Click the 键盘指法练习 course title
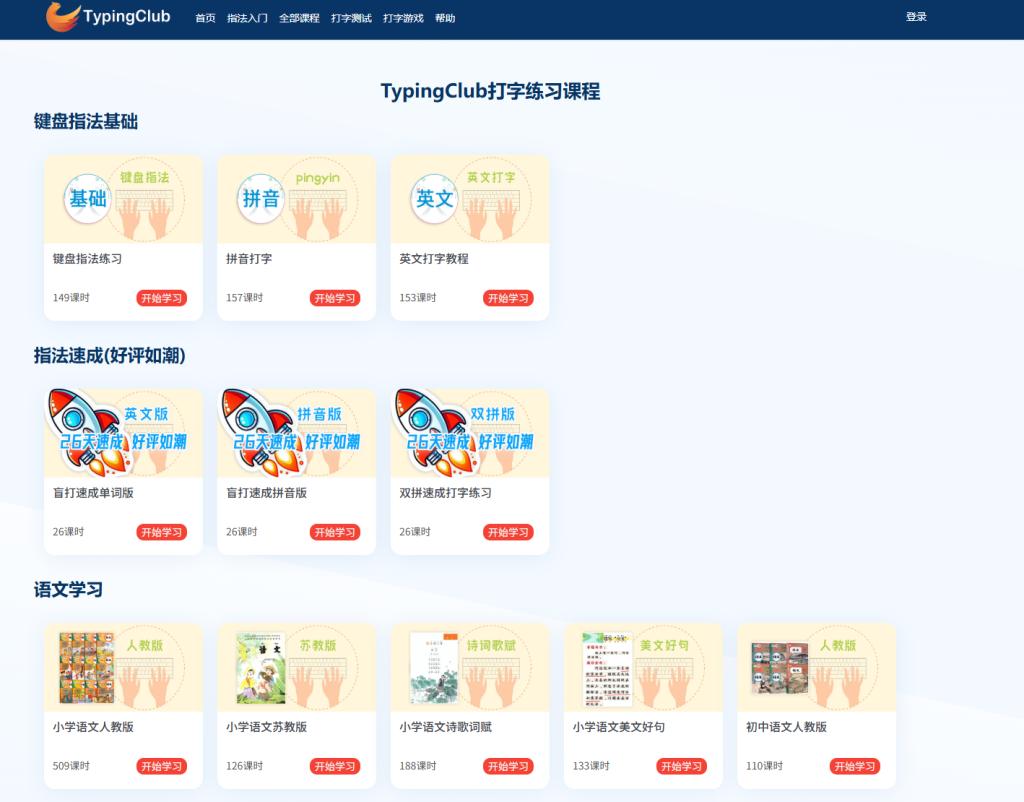The height and width of the screenshot is (802, 1024). click(x=87, y=259)
